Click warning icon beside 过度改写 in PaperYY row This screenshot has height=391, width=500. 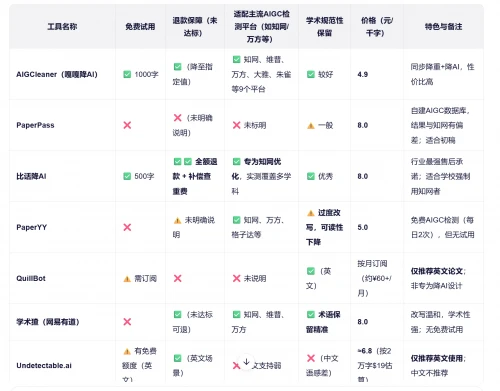311,213
